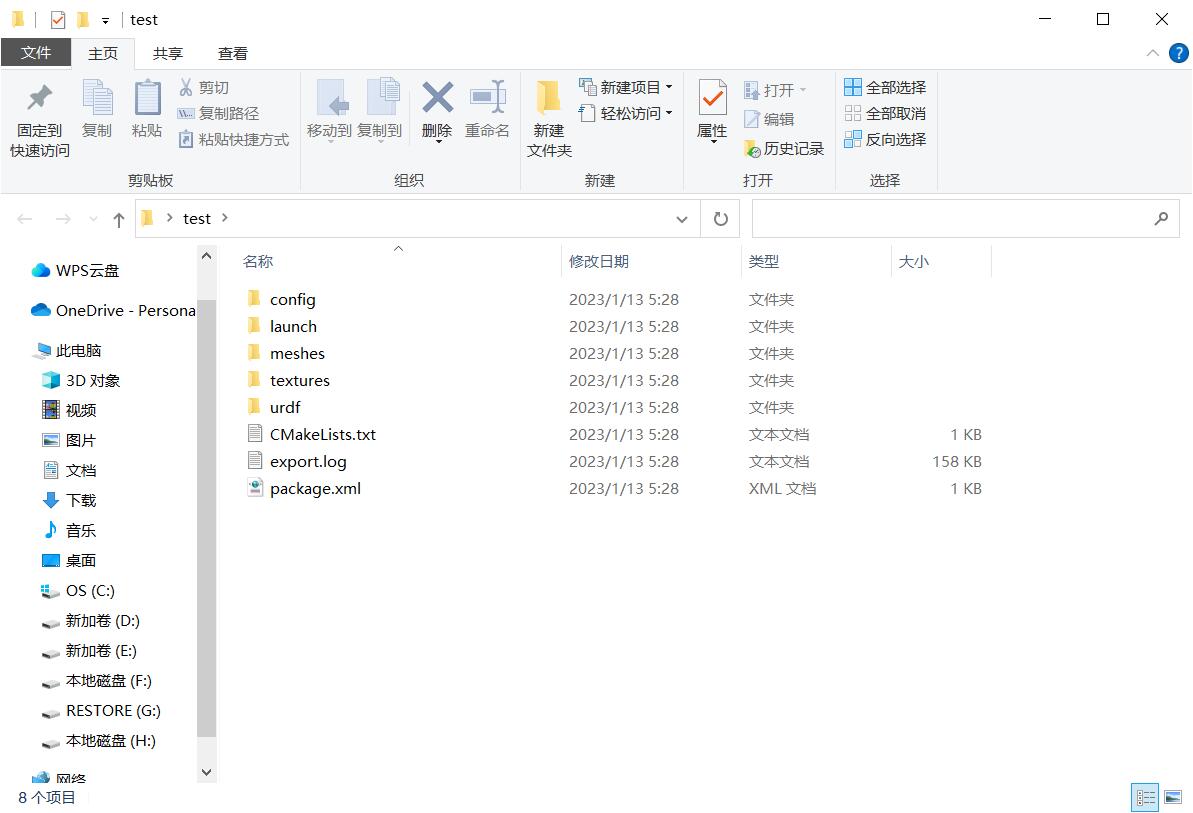Click Select All (全部选择) button

885,88
